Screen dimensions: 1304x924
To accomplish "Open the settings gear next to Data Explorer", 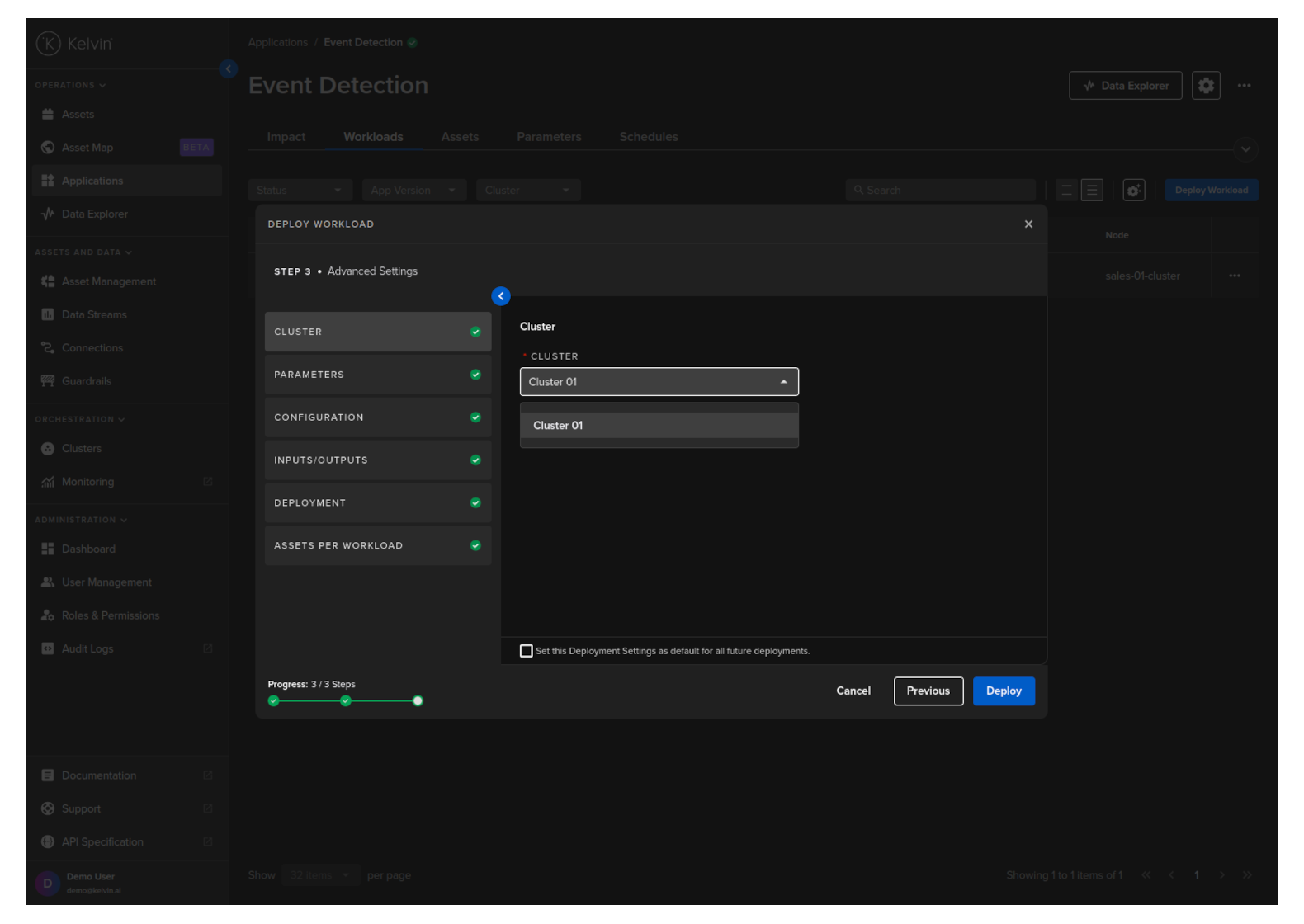I will 1206,86.
